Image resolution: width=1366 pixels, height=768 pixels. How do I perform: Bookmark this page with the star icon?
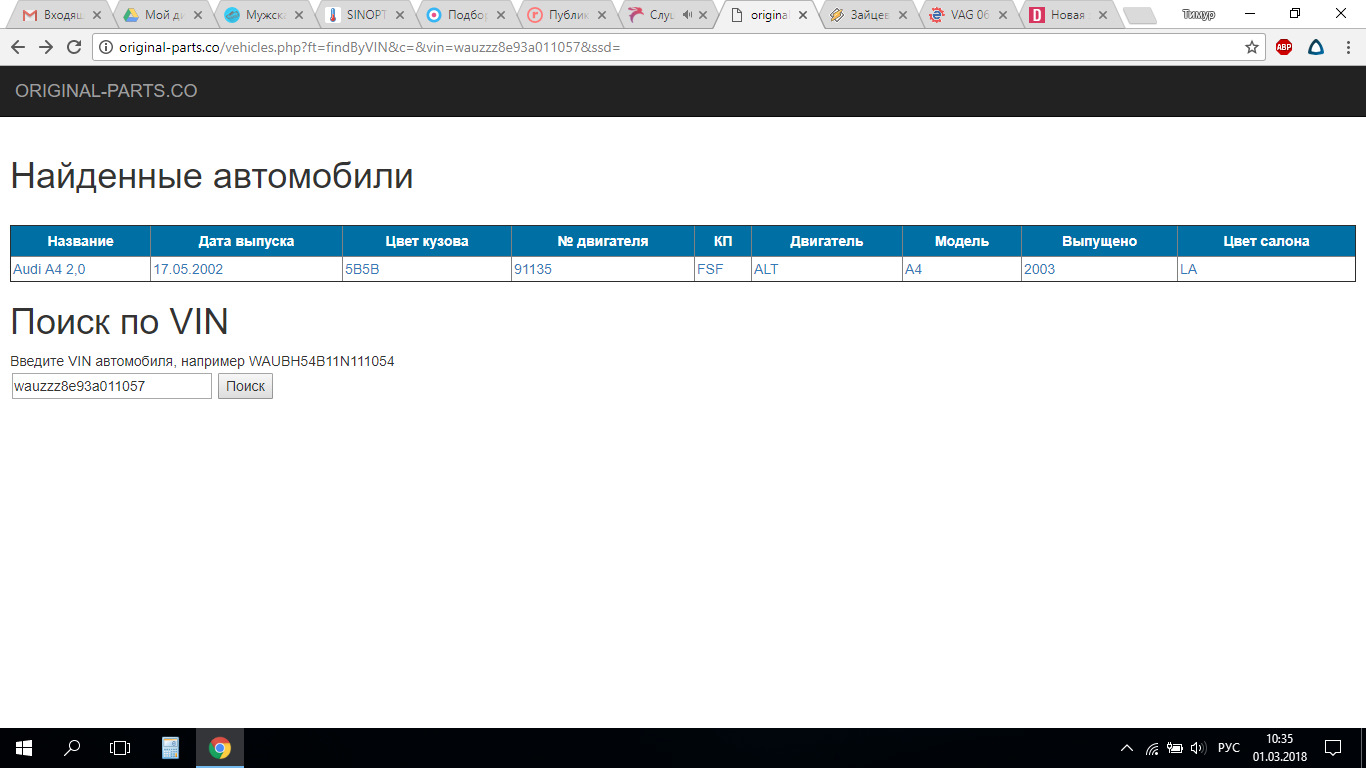click(1252, 47)
